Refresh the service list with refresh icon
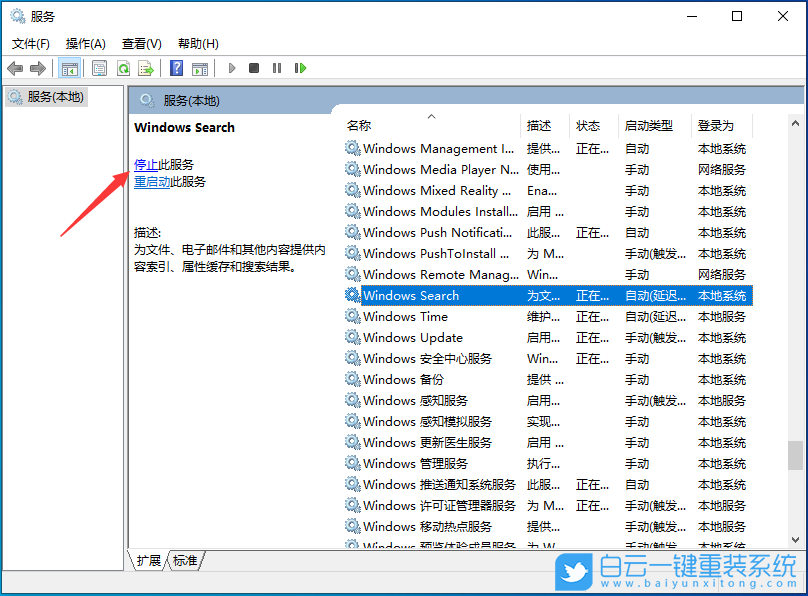 click(122, 67)
